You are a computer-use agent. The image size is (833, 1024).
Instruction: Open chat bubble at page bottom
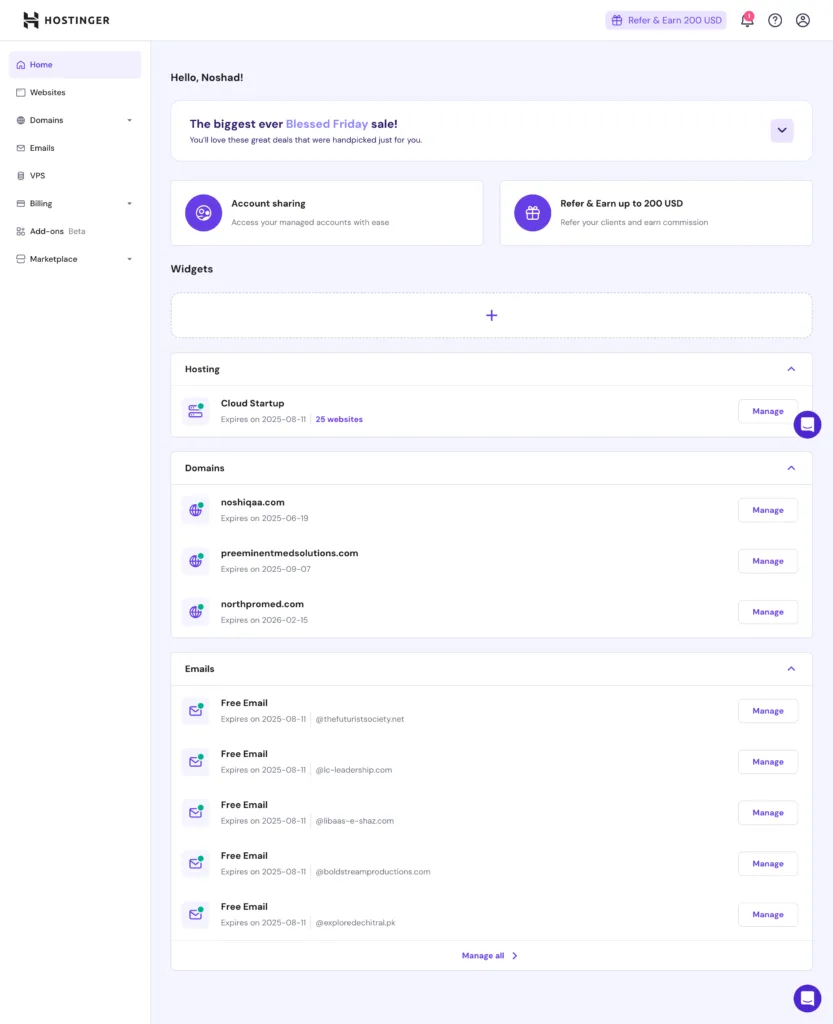(808, 999)
